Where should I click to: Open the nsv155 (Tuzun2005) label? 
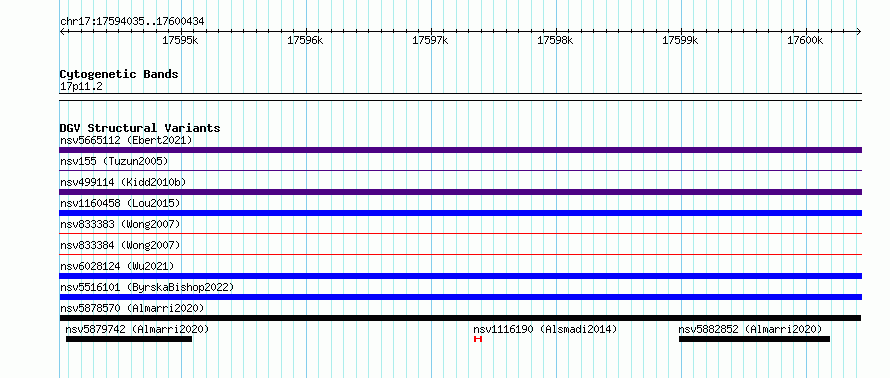(114, 161)
